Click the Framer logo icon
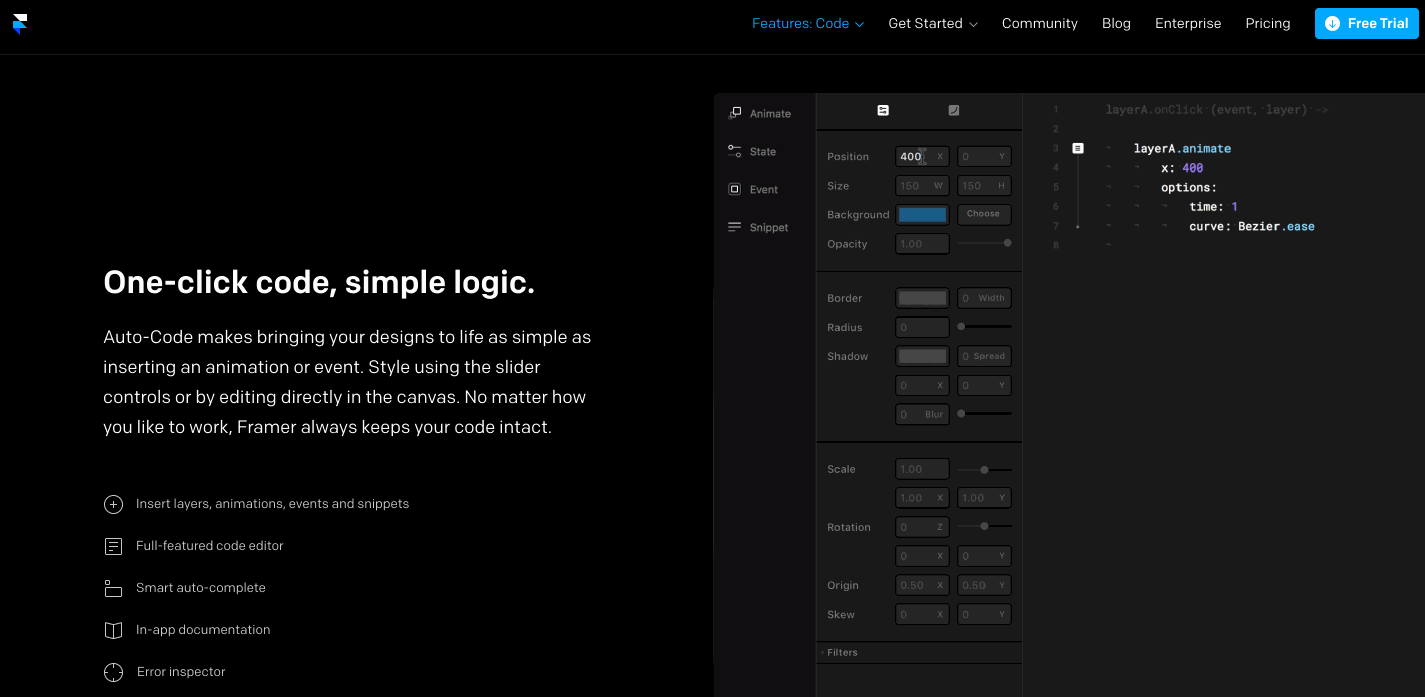 [20, 23]
